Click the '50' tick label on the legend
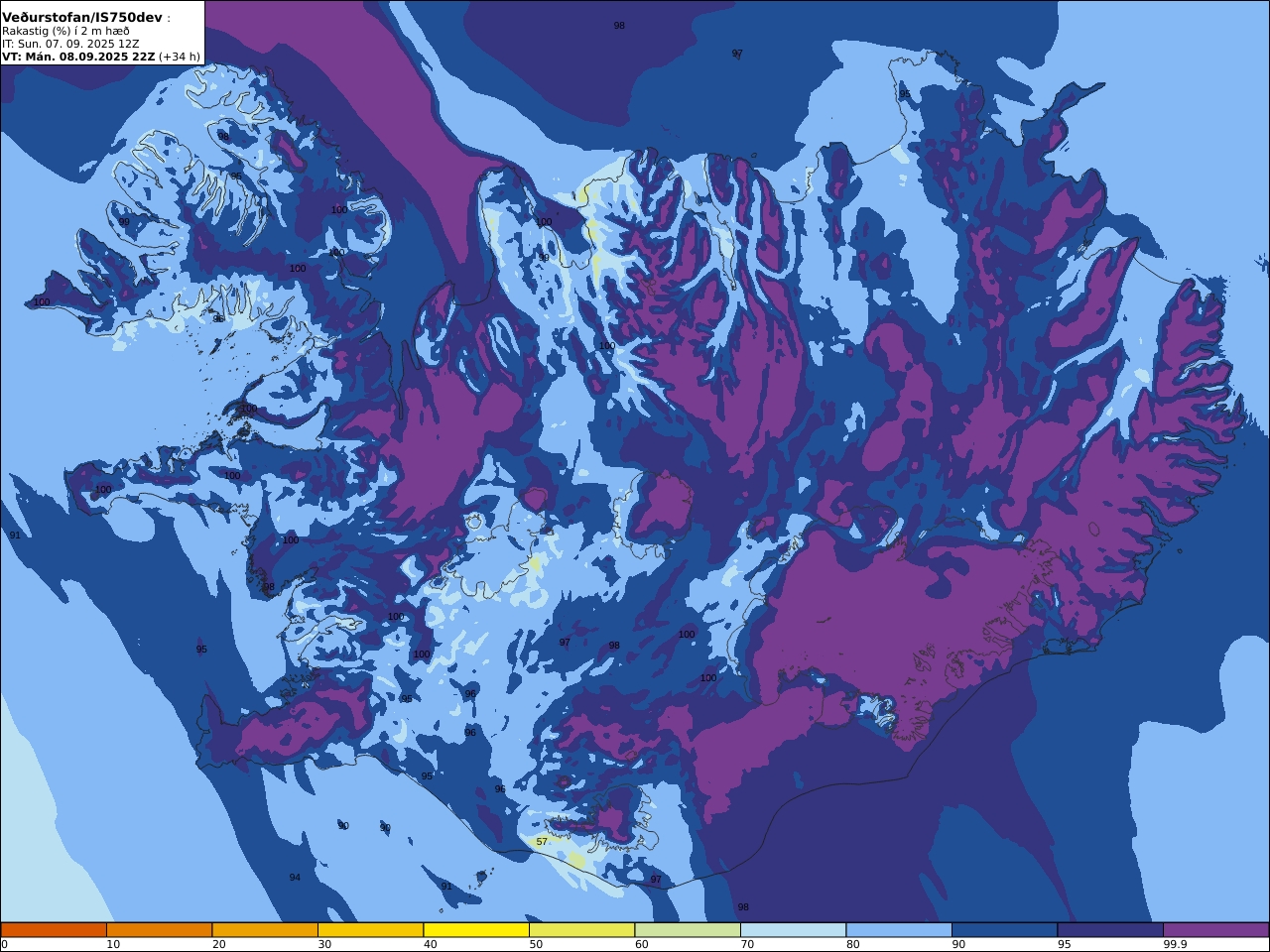The width and height of the screenshot is (1270, 952). coord(536,944)
